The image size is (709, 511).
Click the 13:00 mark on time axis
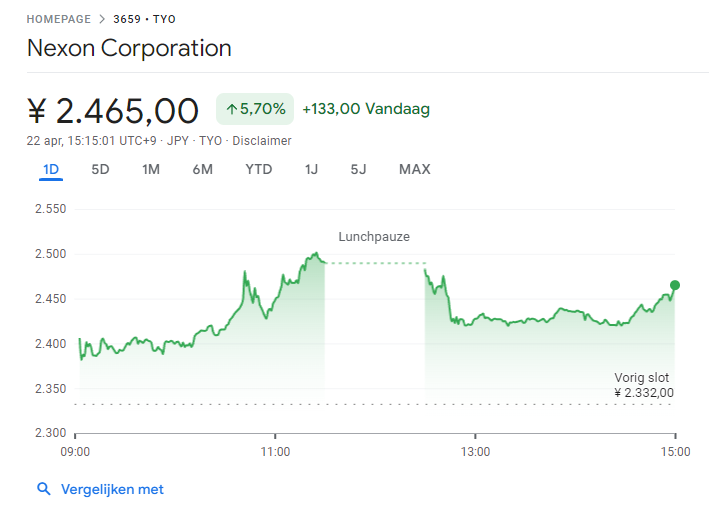[475, 451]
